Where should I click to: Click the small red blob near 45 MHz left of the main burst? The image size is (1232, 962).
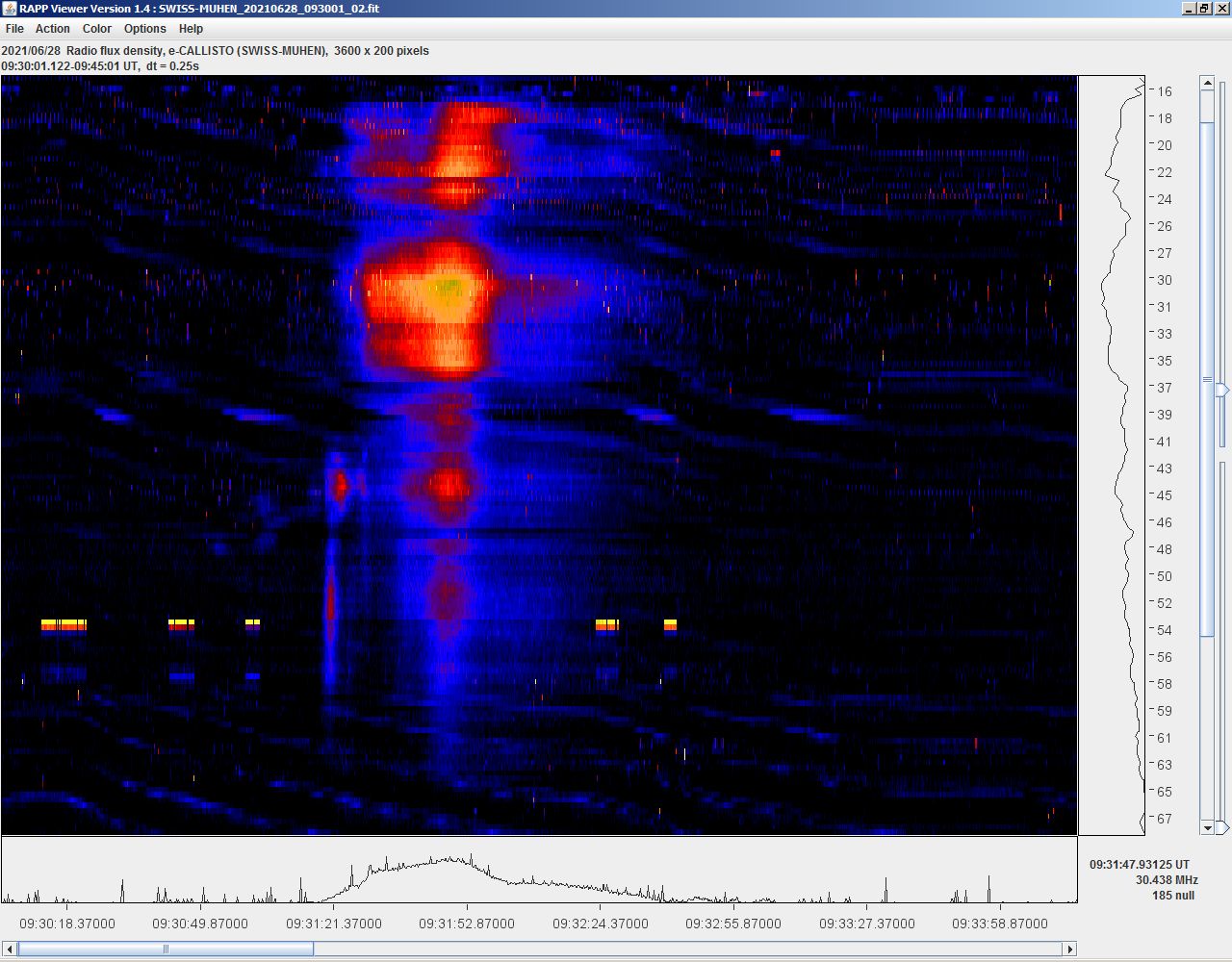click(340, 485)
